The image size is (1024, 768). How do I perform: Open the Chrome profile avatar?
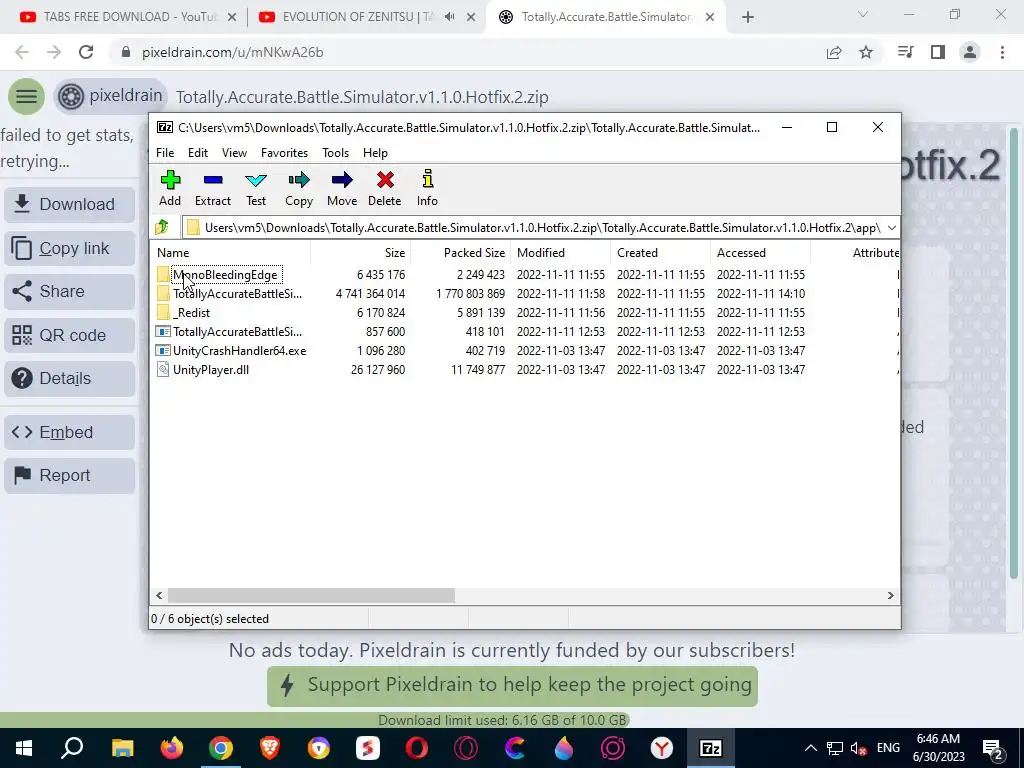(970, 52)
